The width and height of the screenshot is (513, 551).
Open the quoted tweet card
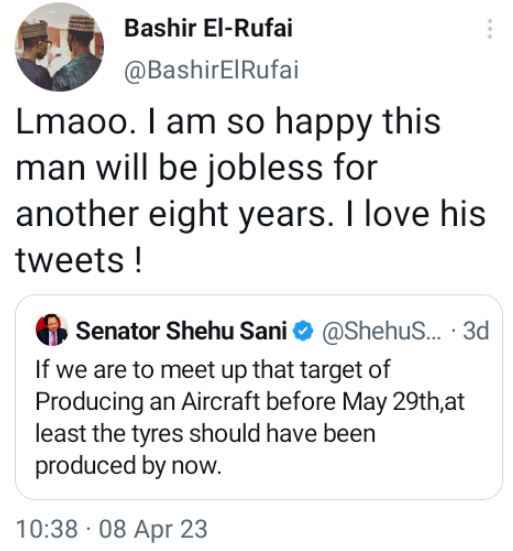259,397
